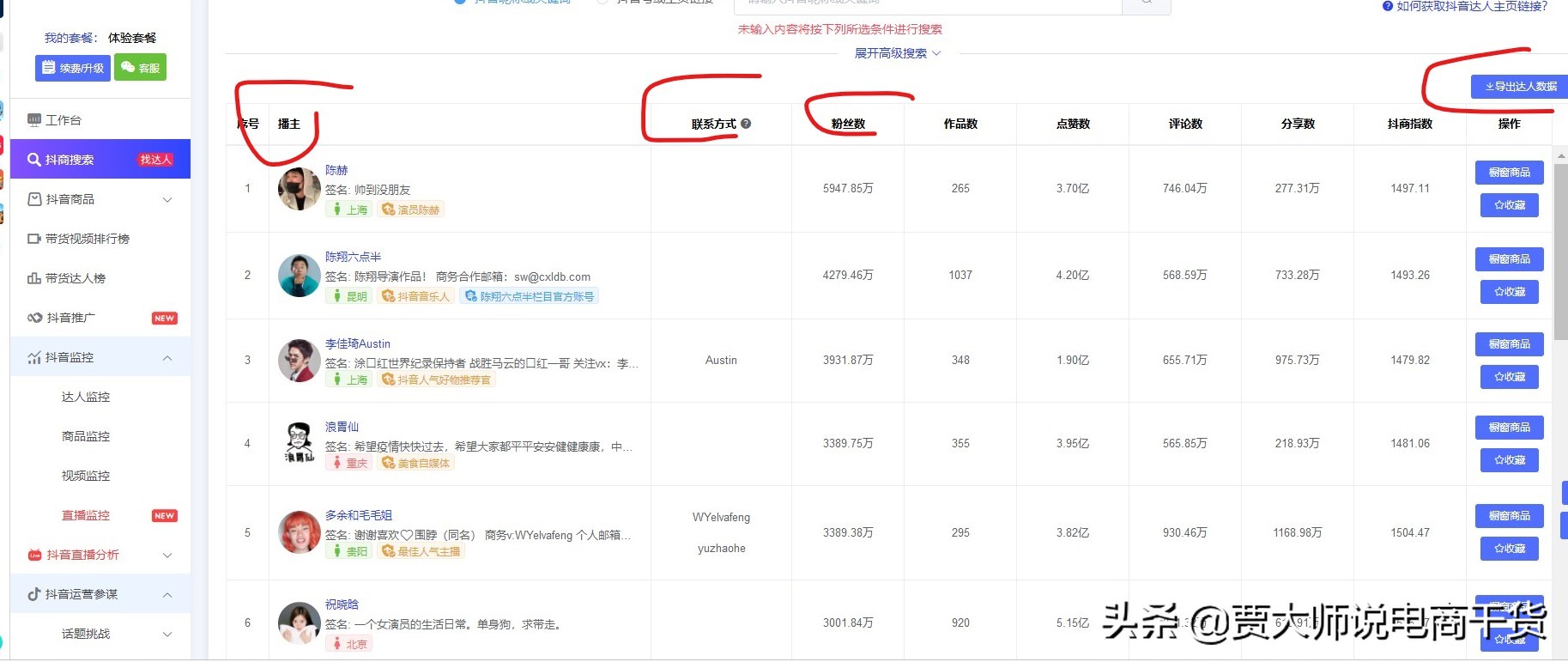
Task: Click the bar chart icon beside 带货达人榜
Action: pyautogui.click(x=34, y=278)
